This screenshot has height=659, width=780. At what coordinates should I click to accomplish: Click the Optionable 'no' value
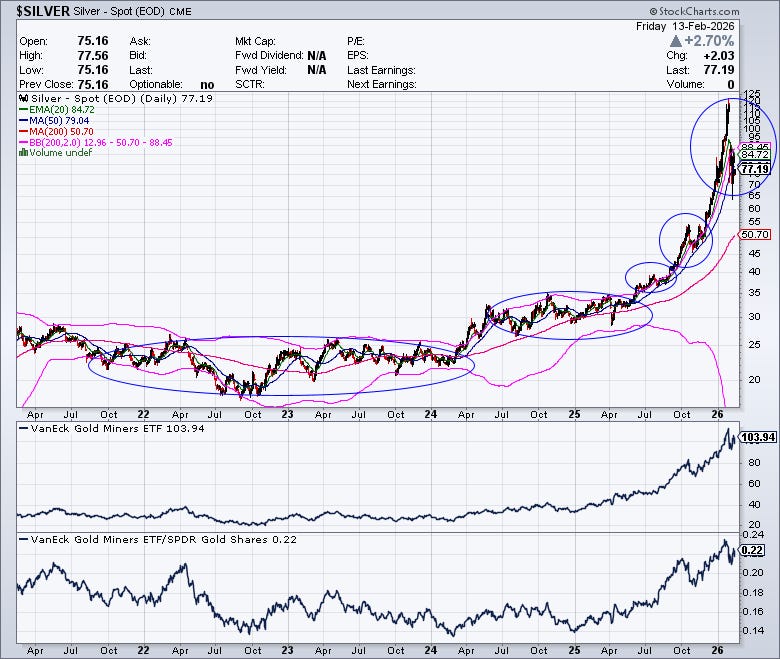(207, 85)
